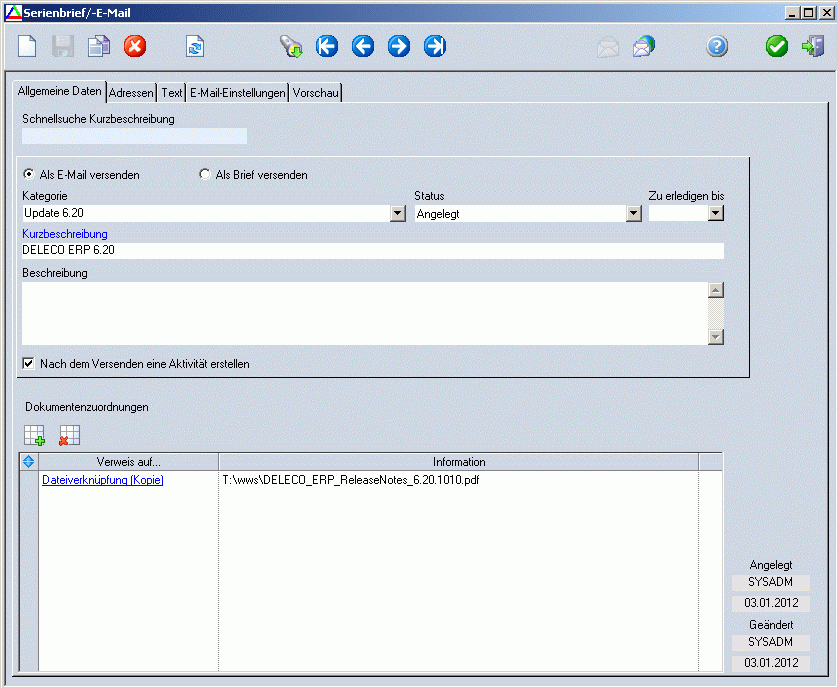Image resolution: width=838 pixels, height=688 pixels.
Task: Switch to the Adressen tab
Action: coord(131,93)
